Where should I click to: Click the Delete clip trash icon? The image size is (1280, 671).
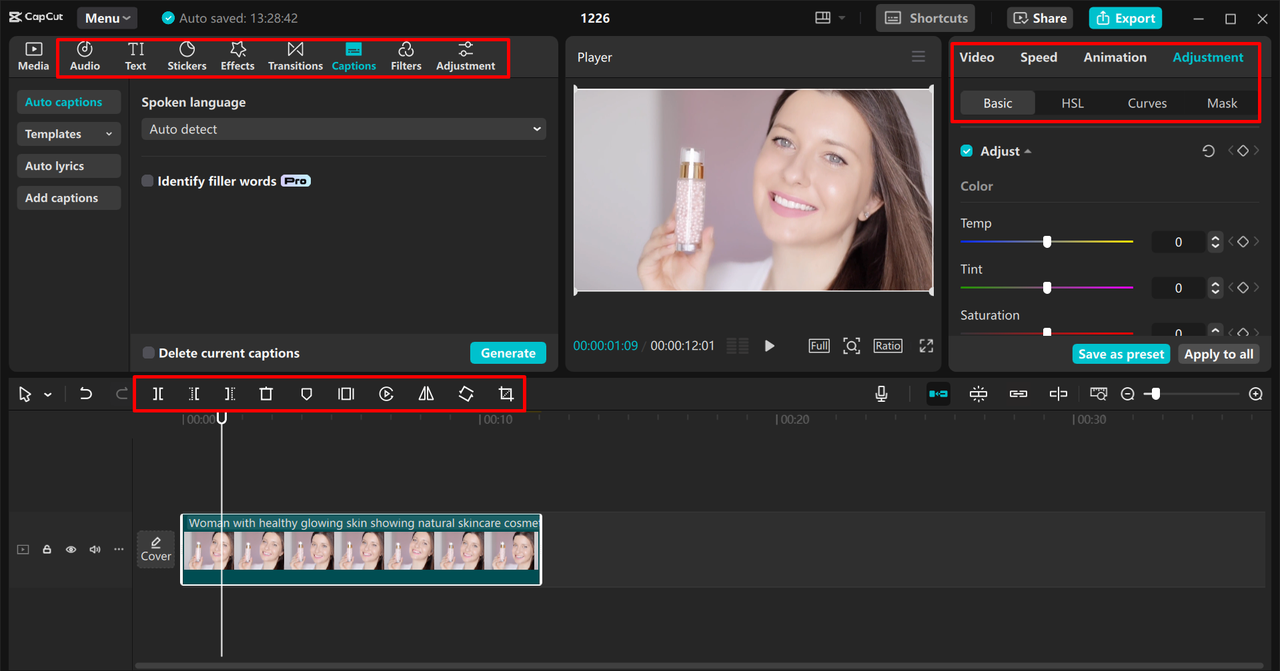tap(266, 394)
